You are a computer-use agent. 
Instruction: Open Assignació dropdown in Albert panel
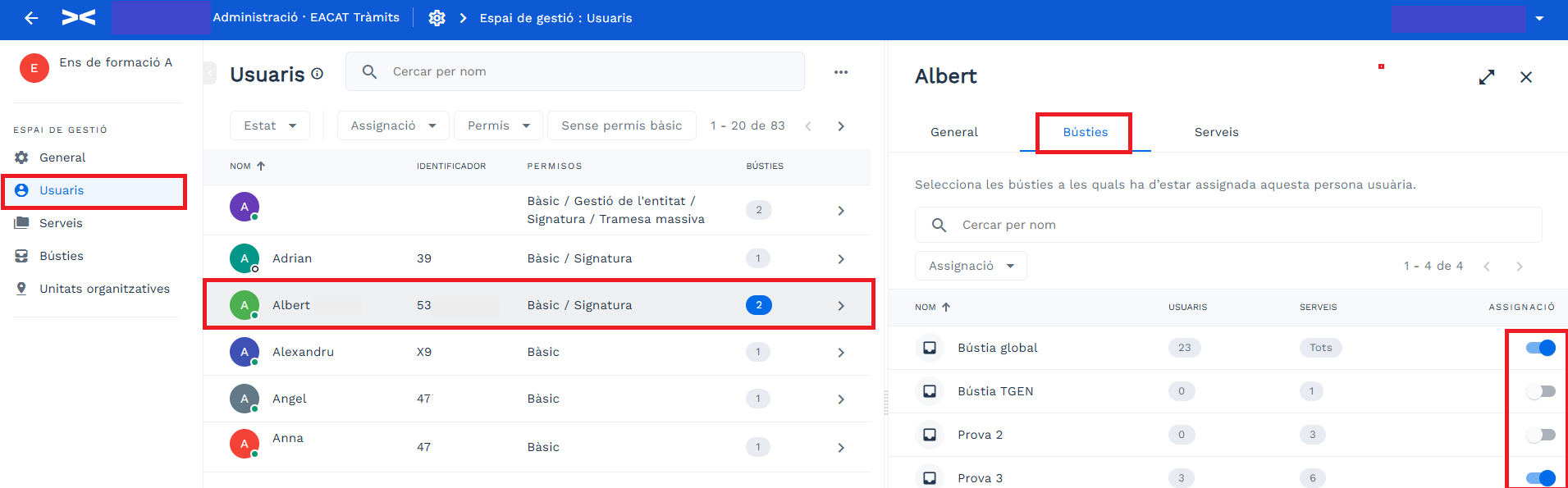(x=971, y=266)
